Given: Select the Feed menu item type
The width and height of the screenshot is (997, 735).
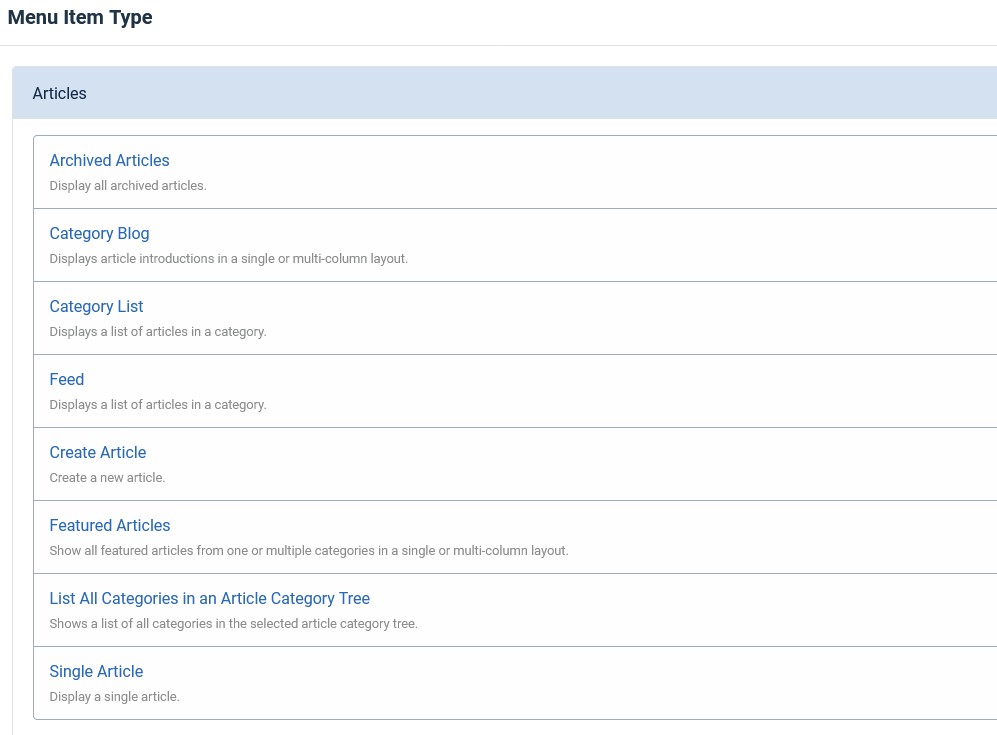Looking at the screenshot, I should pyautogui.click(x=67, y=379).
